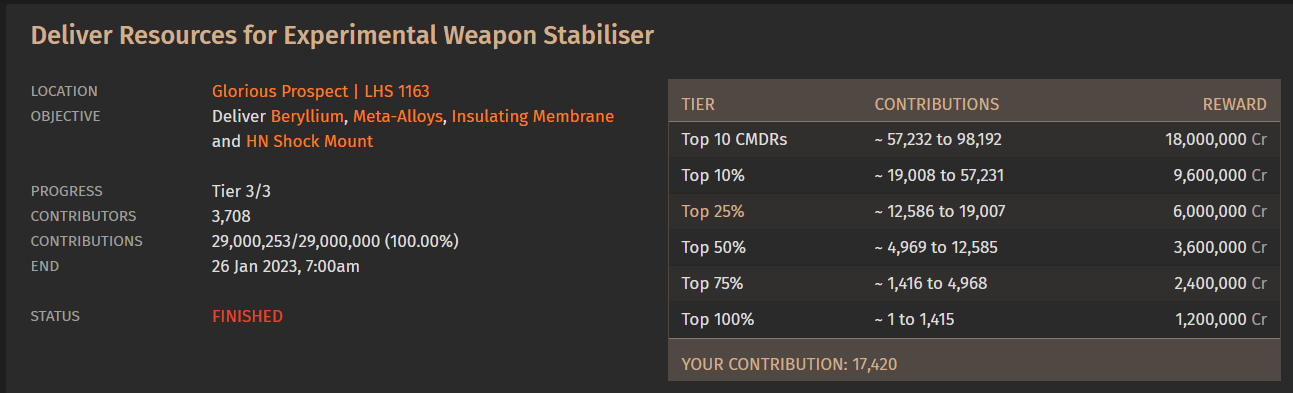This screenshot has width=1293, height=393.
Task: Open the HN Shock Mount link
Action: coord(309,142)
